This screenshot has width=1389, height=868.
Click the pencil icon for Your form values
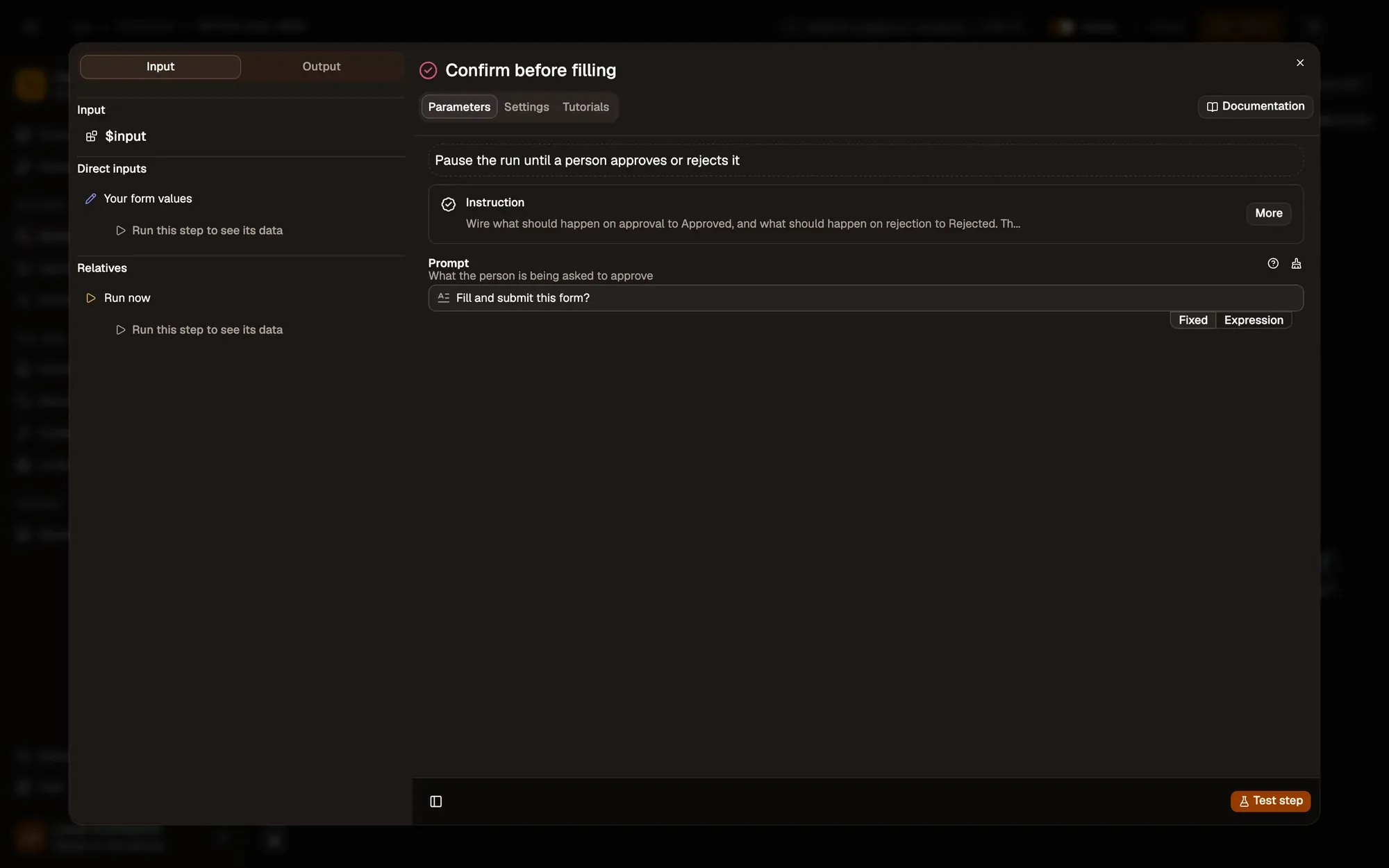pyautogui.click(x=90, y=199)
